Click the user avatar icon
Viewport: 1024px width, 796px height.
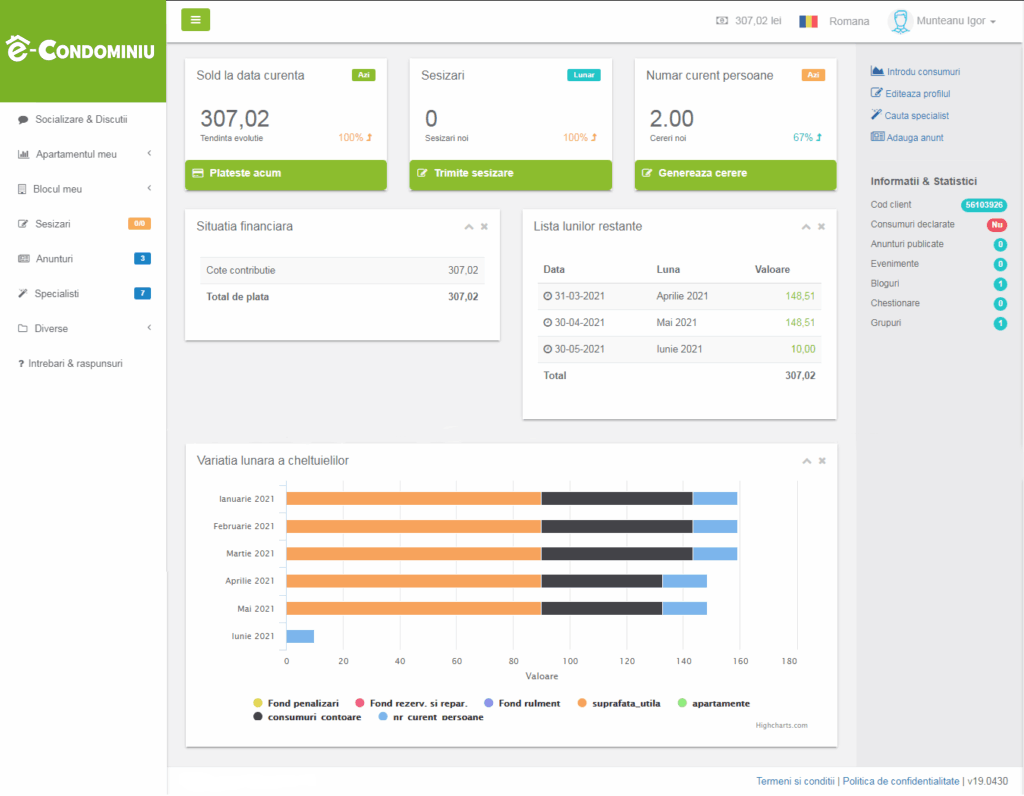click(900, 21)
